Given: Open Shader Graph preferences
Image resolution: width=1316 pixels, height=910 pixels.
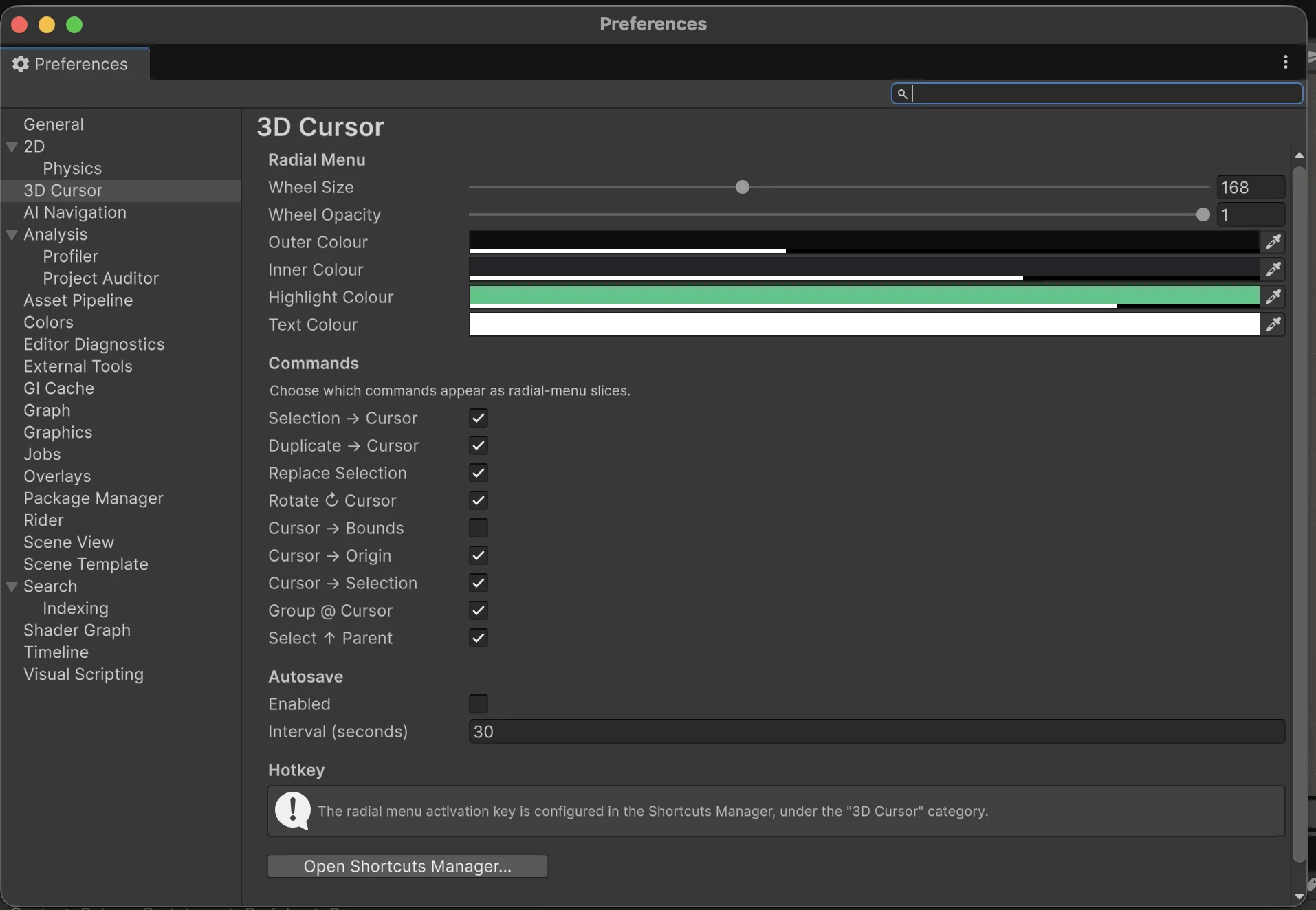Looking at the screenshot, I should 77,630.
